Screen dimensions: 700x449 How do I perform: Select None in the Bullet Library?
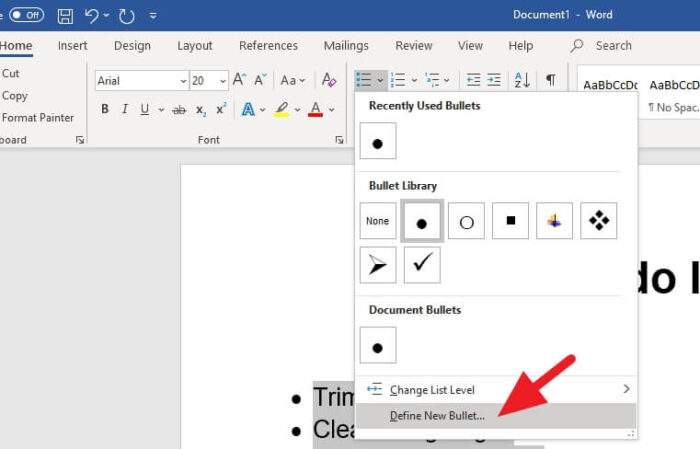pyautogui.click(x=378, y=221)
